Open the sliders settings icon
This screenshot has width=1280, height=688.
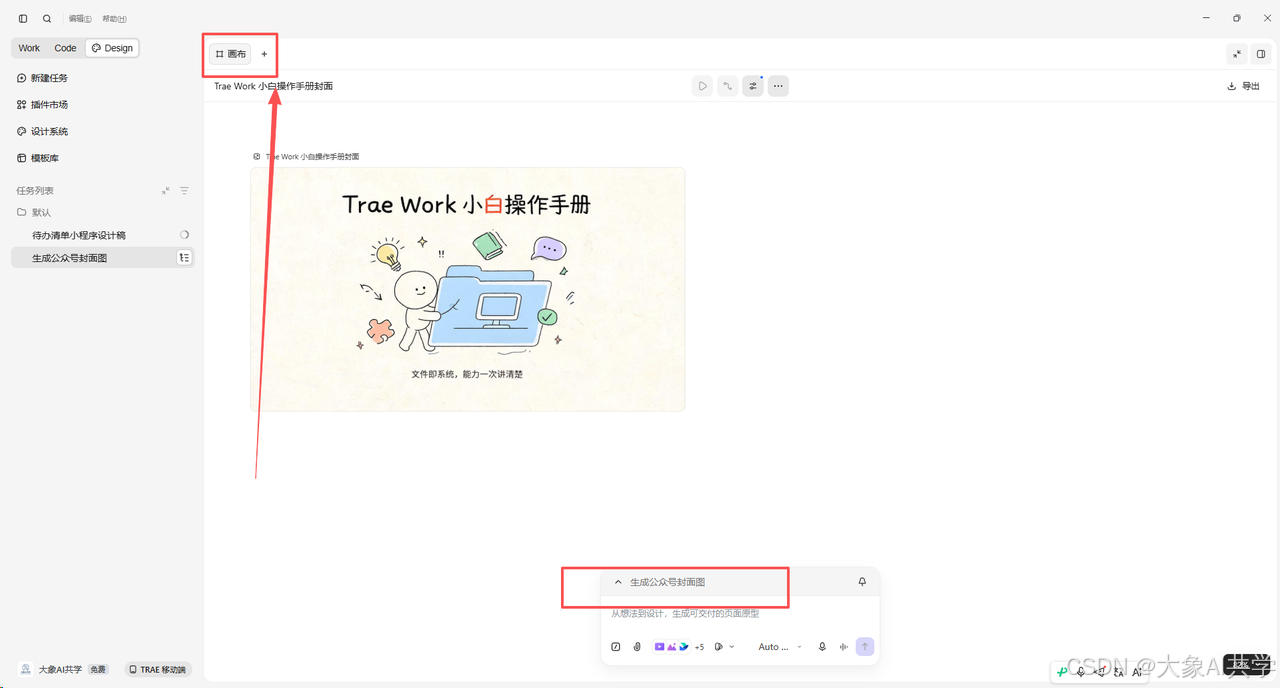(x=753, y=86)
